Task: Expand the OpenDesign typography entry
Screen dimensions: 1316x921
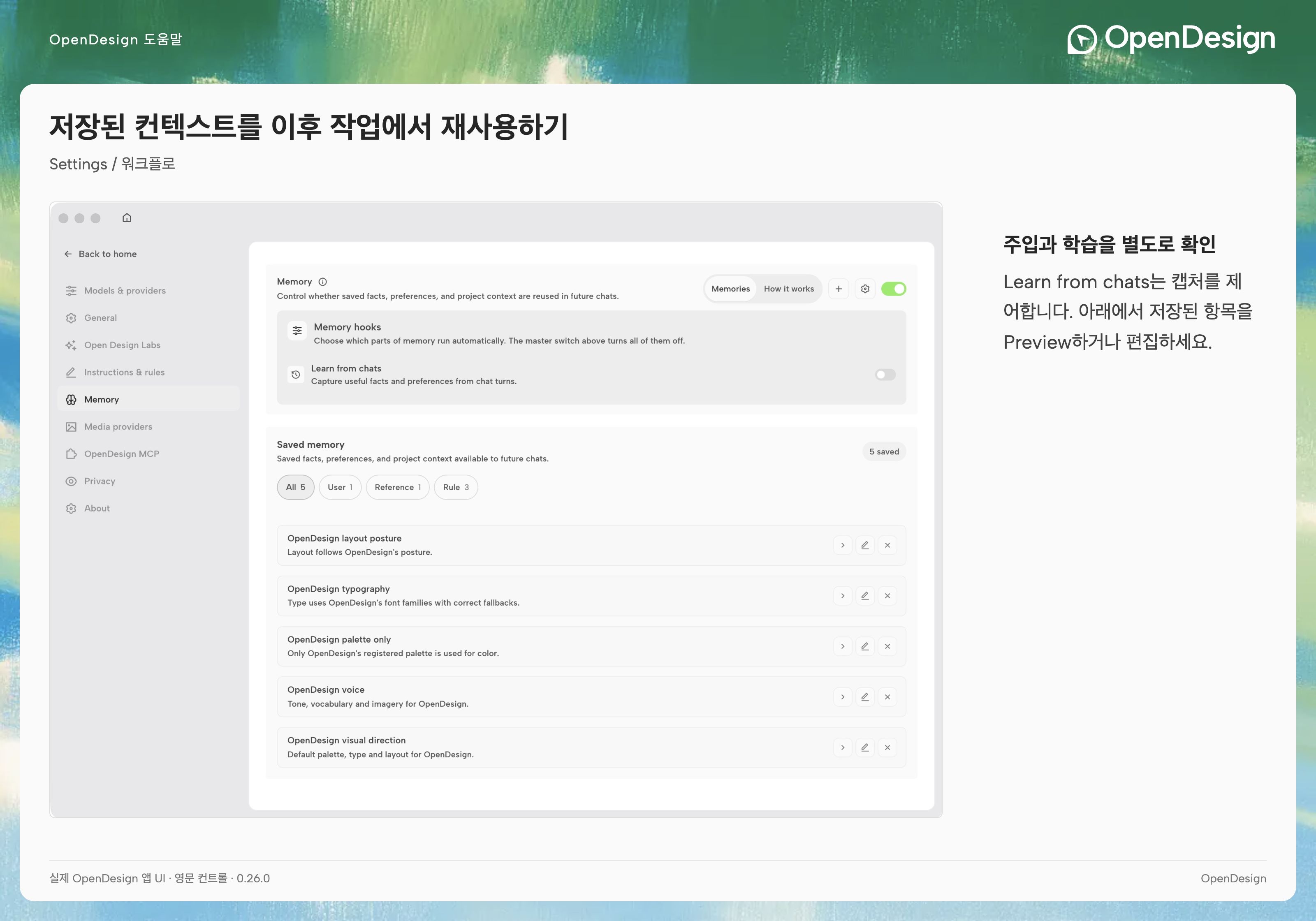Action: pos(843,595)
